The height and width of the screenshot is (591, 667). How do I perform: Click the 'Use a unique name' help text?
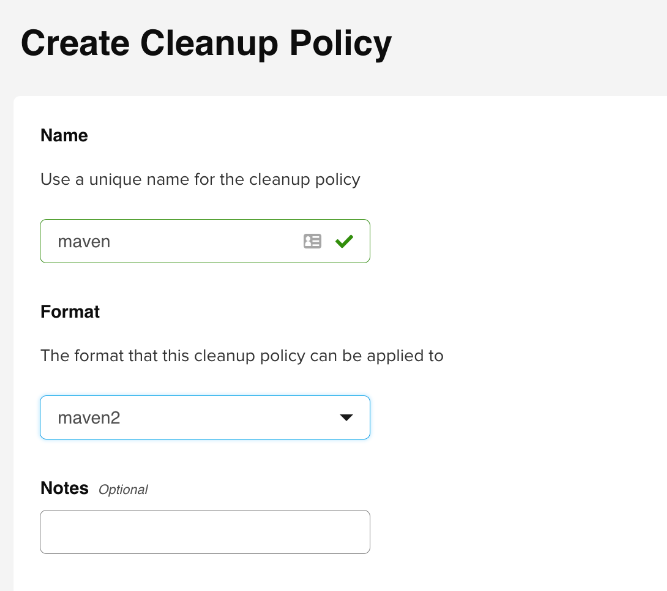200,180
